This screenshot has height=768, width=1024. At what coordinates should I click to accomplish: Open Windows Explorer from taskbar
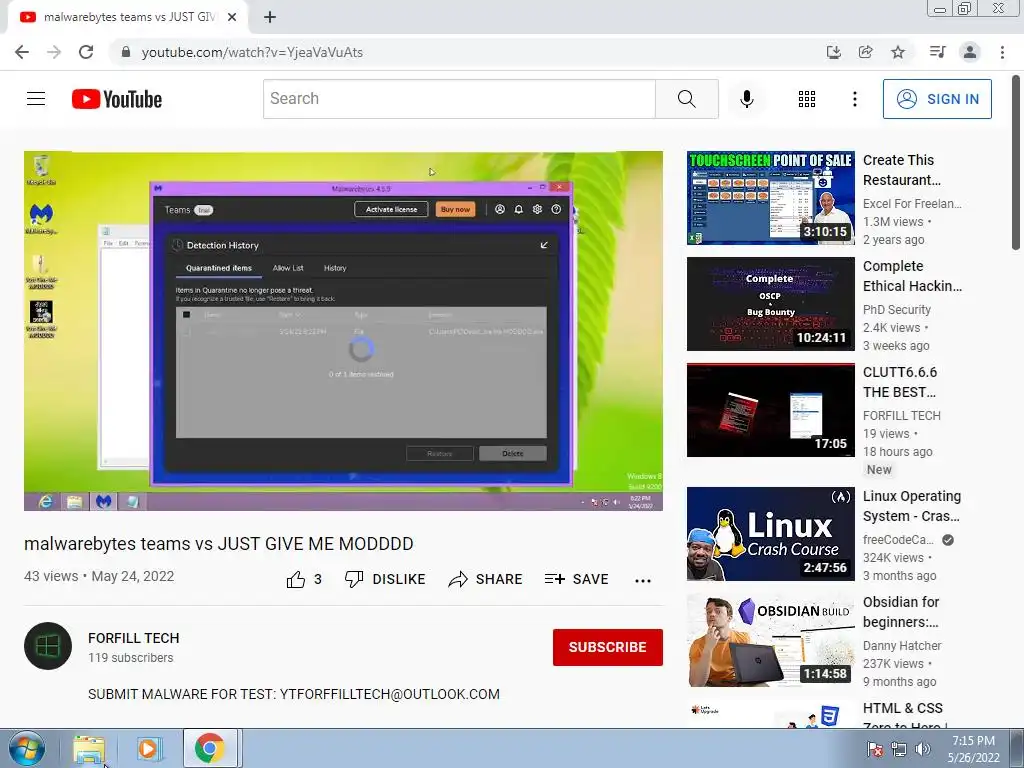click(x=89, y=748)
